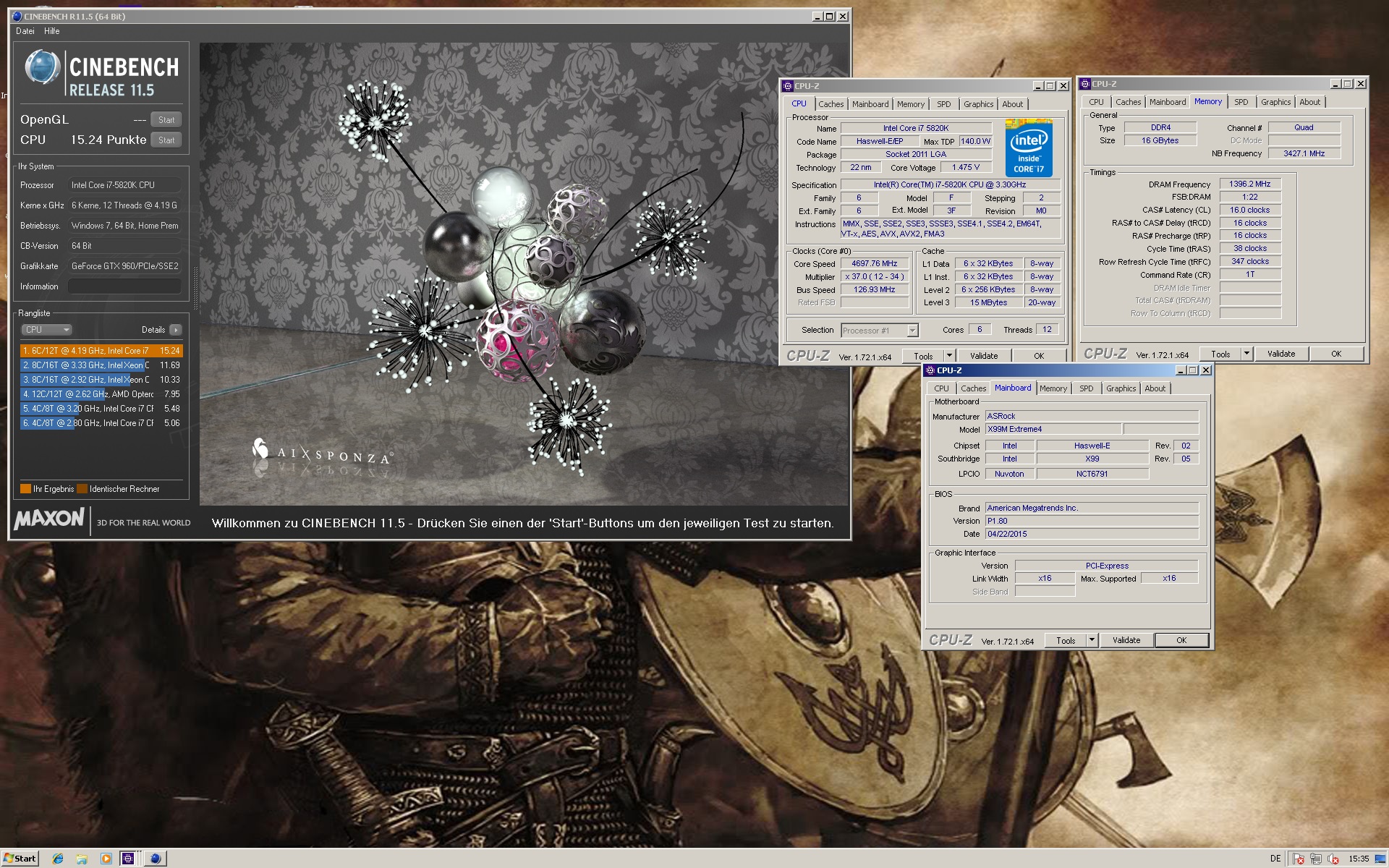Click the BIOS Date 04/22/2015 field
1389x868 pixels.
tap(1092, 534)
